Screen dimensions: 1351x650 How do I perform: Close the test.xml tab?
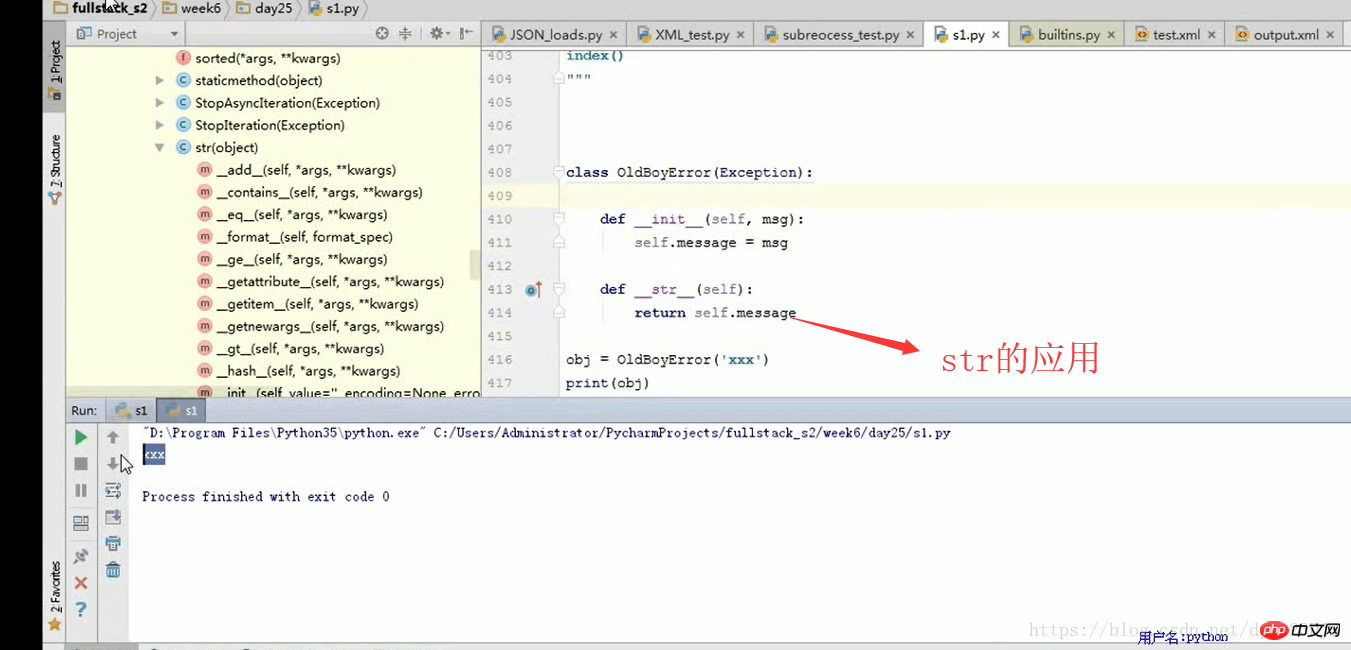pos(1211,35)
